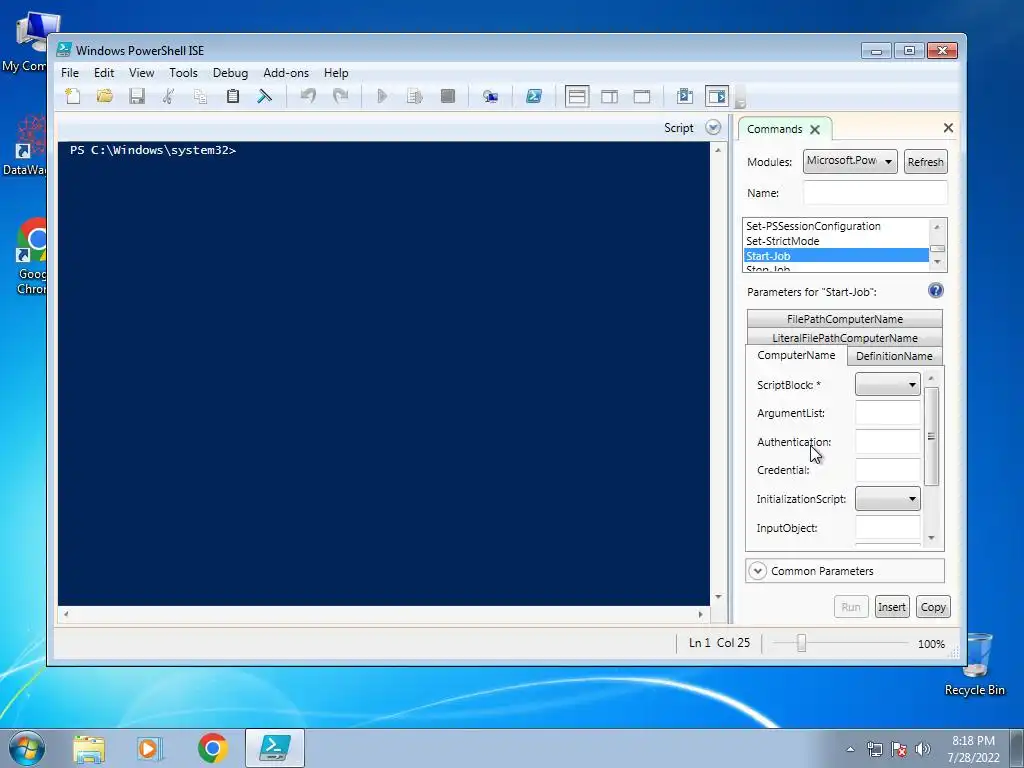Click the Refresh button
Screen dimensions: 1024x768
[x=925, y=162]
